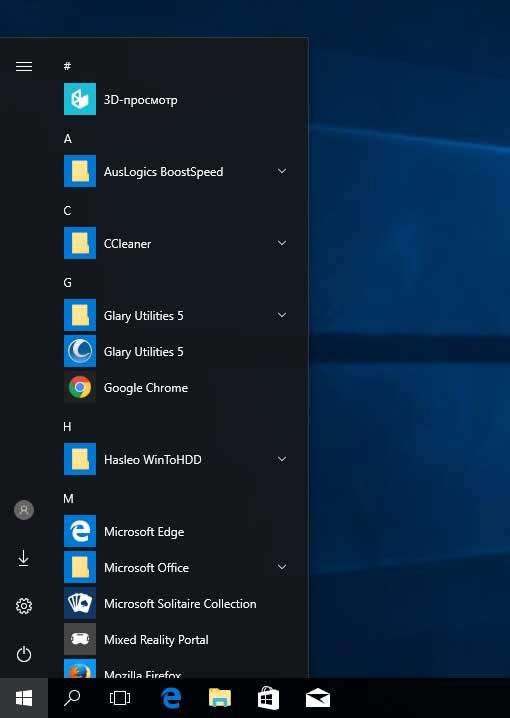
Task: Open the Mail app from the taskbar
Action: pos(318,698)
